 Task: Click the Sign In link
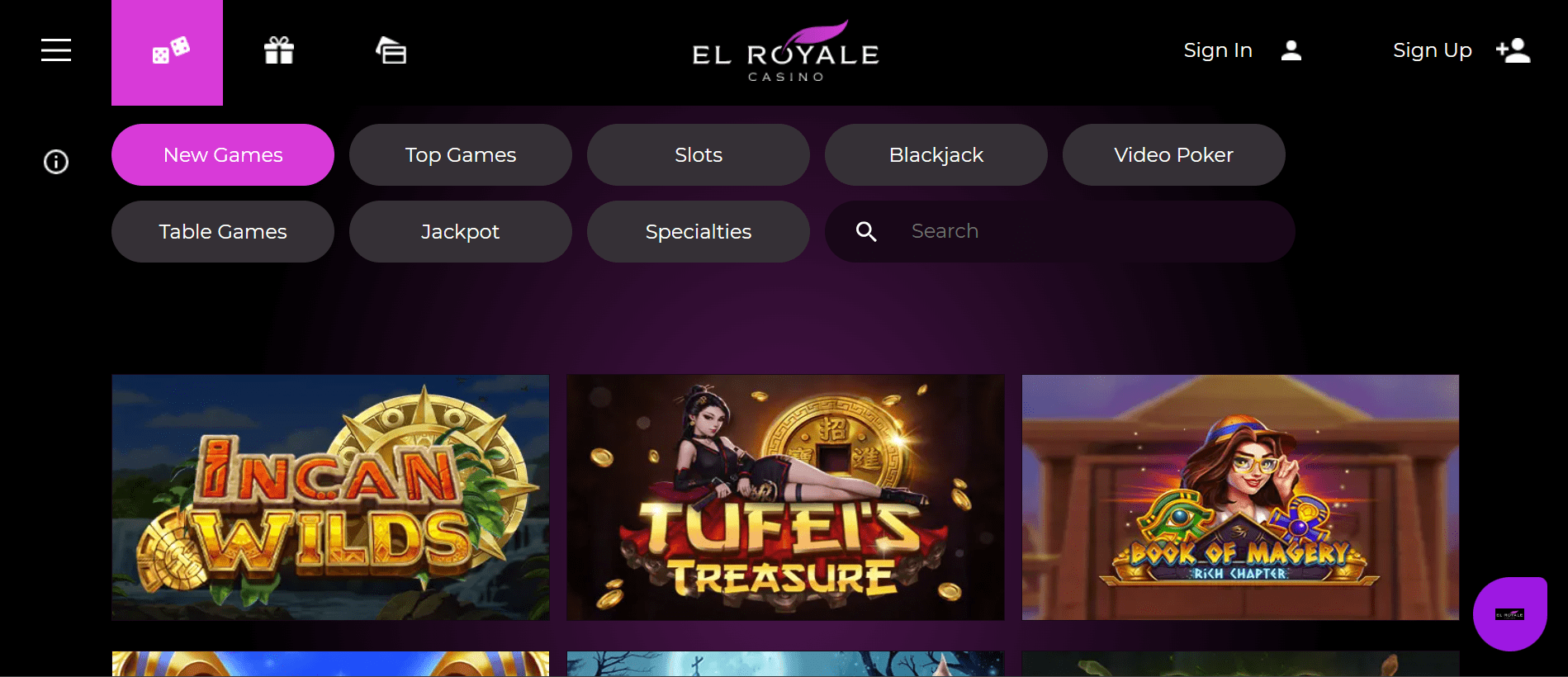pyautogui.click(x=1218, y=50)
